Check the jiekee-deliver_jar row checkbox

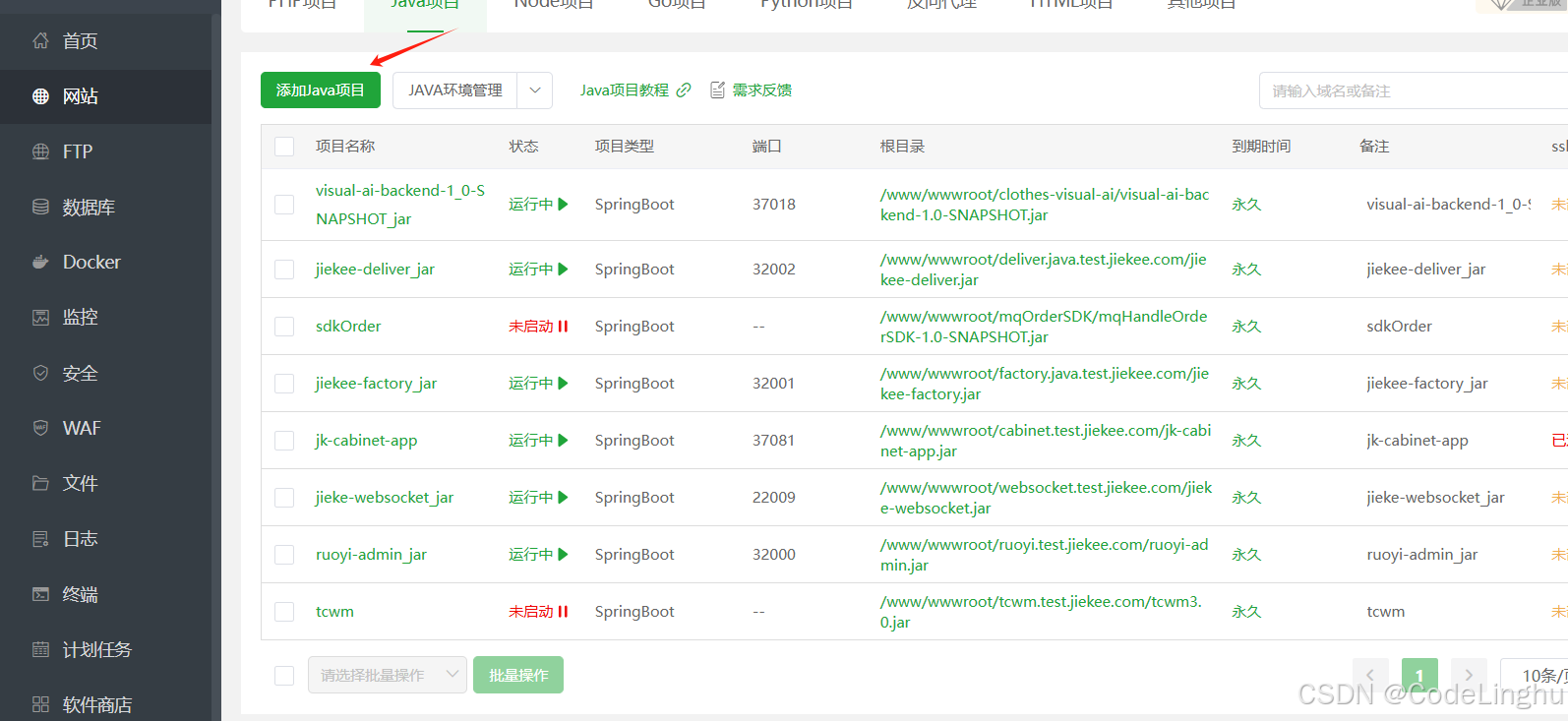284,270
